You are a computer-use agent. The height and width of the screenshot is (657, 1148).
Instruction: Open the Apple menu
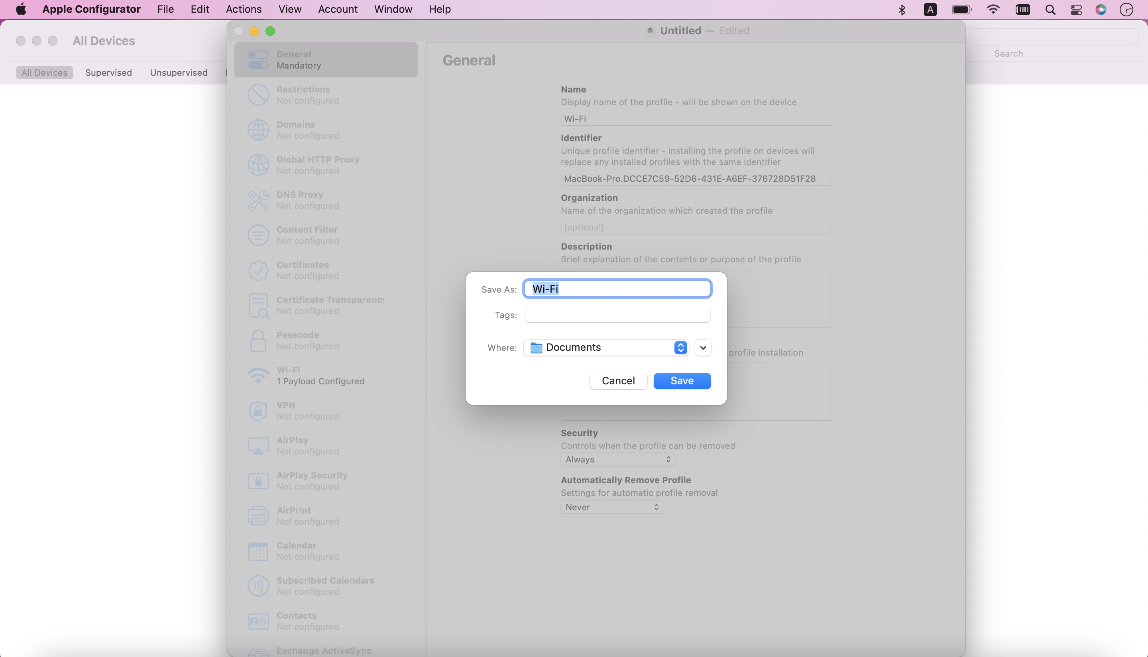[20, 10]
